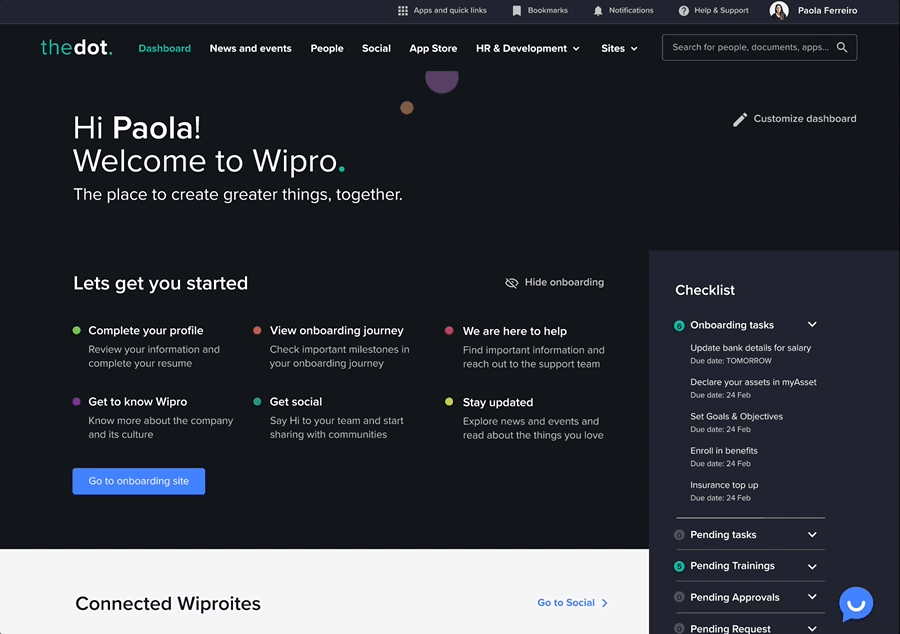Viewport: 900px width, 634px height.
Task: Open Set Goals & Objectives task
Action: [x=736, y=417]
